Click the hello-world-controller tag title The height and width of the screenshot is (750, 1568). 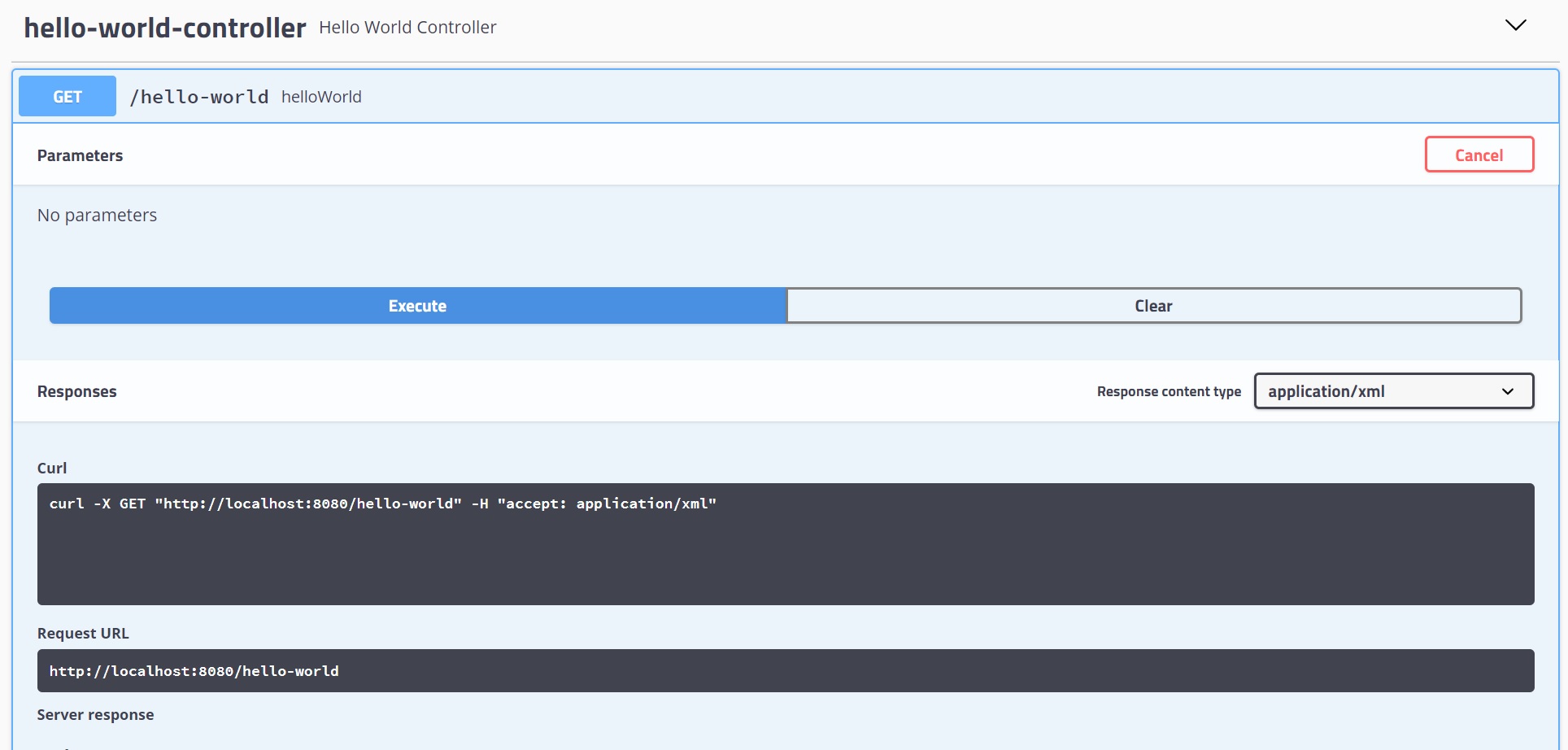165,28
